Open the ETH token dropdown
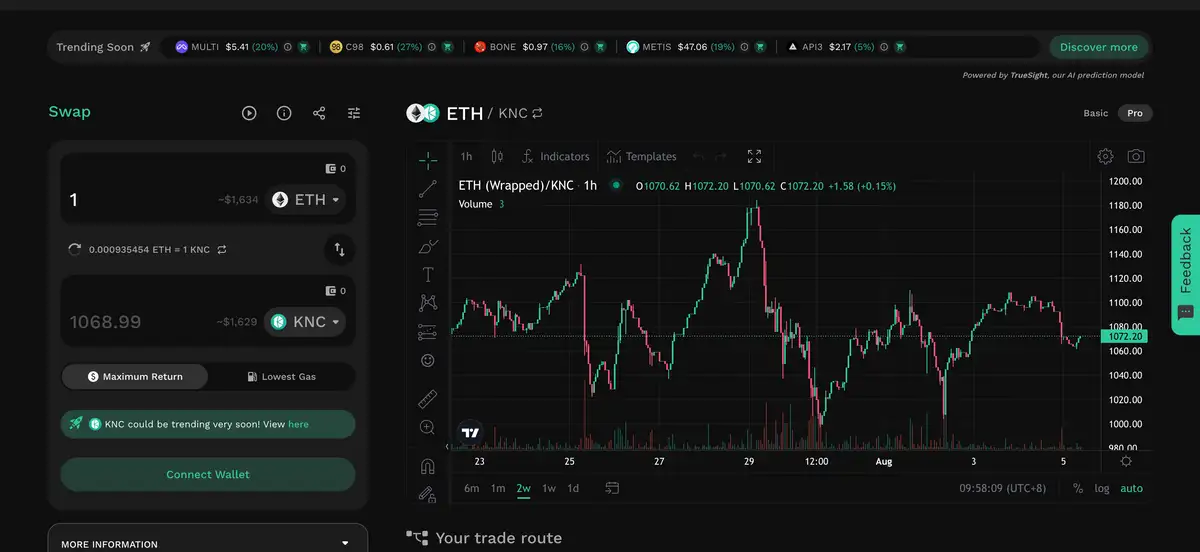Screen dimensions: 1200x552 (x=306, y=200)
